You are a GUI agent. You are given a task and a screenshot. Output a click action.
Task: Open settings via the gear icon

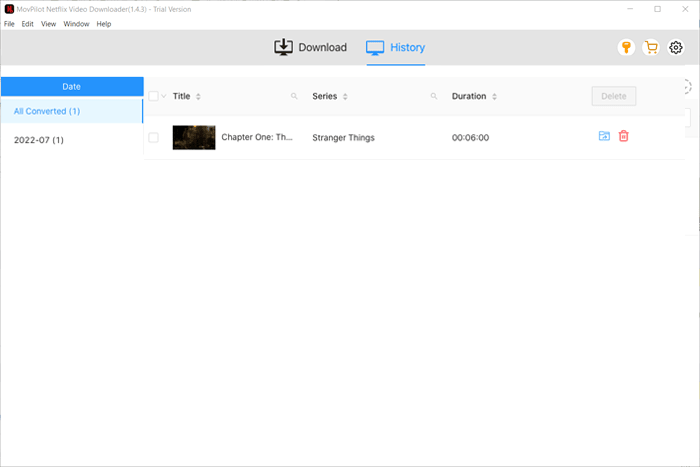point(676,47)
